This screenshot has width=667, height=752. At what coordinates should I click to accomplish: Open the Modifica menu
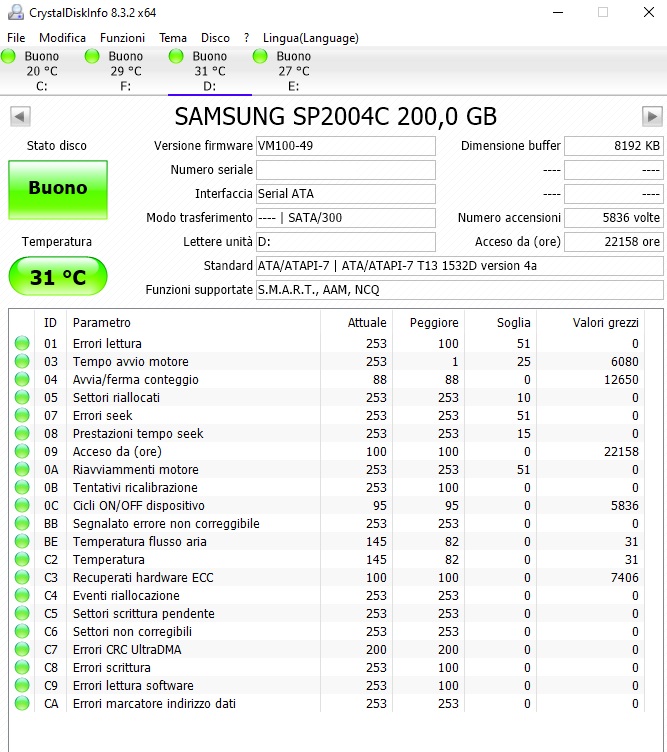tap(62, 38)
